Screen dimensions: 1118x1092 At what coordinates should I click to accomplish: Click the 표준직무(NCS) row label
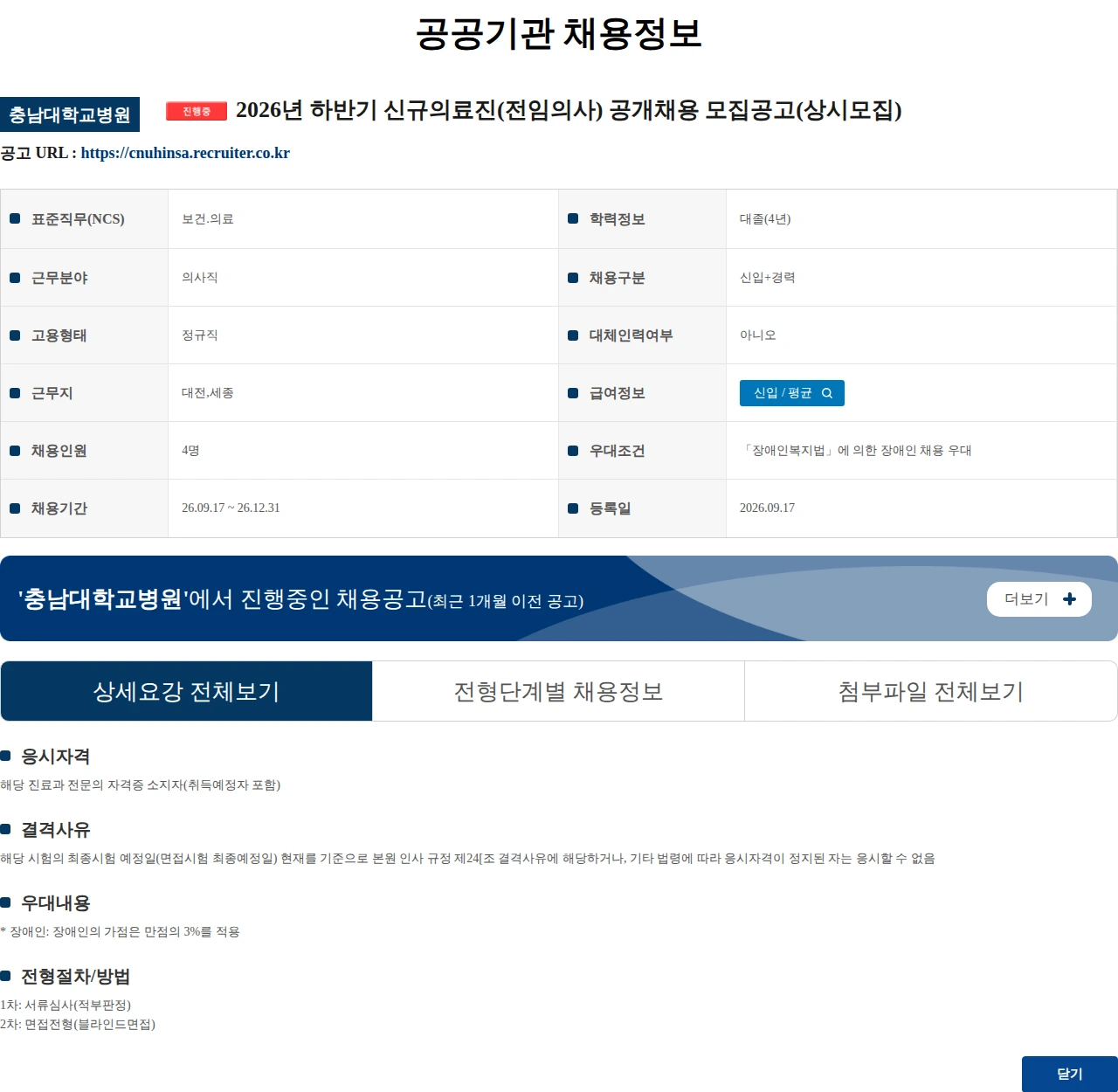click(78, 219)
